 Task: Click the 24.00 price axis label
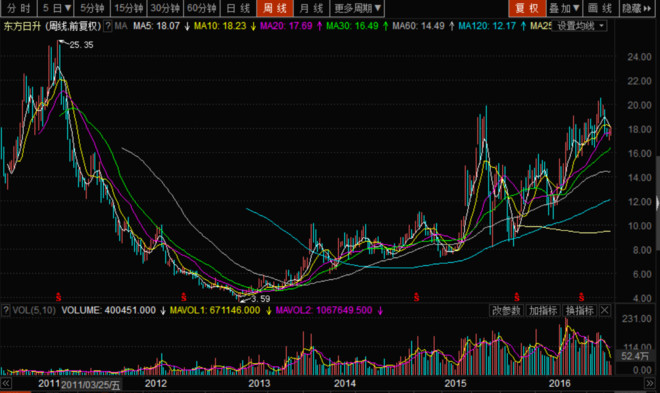(639, 57)
